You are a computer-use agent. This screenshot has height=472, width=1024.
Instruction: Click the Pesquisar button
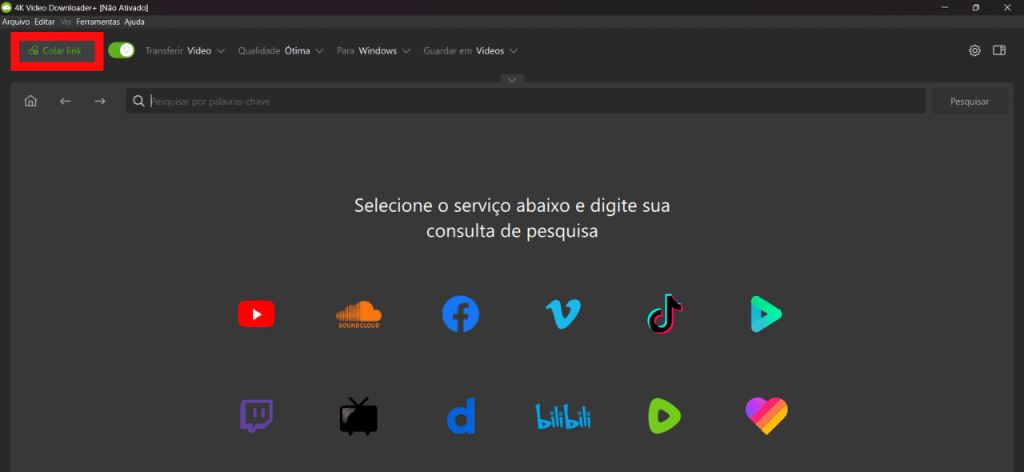coord(969,101)
